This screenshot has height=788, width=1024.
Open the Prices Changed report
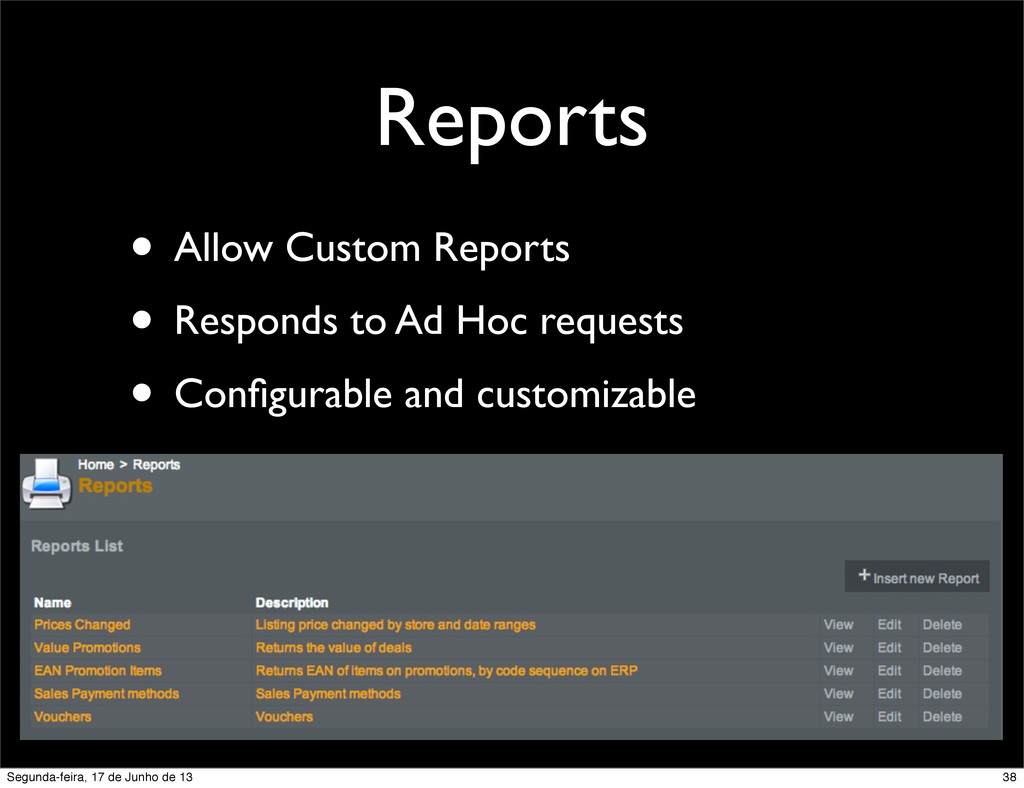click(82, 625)
